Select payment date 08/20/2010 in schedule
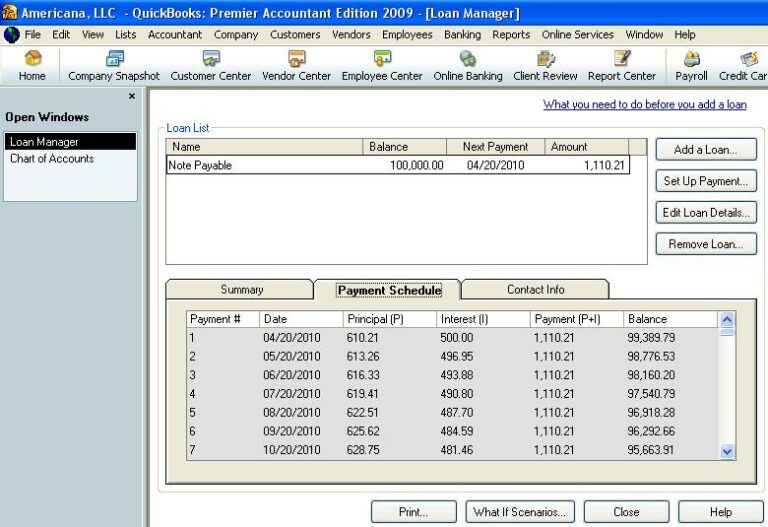The image size is (768, 527). pyautogui.click(x=291, y=412)
